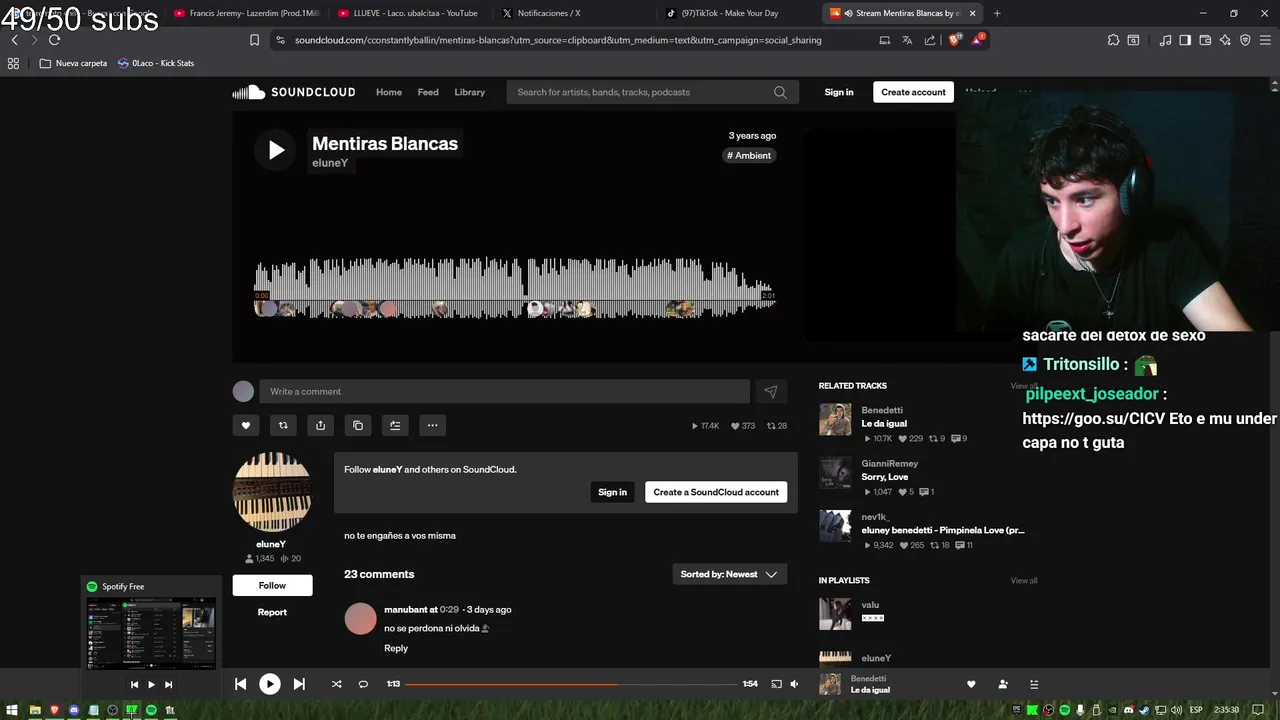Screen dimensions: 1280x720
Task: Click Create a SoundCloud account
Action: 716,492
